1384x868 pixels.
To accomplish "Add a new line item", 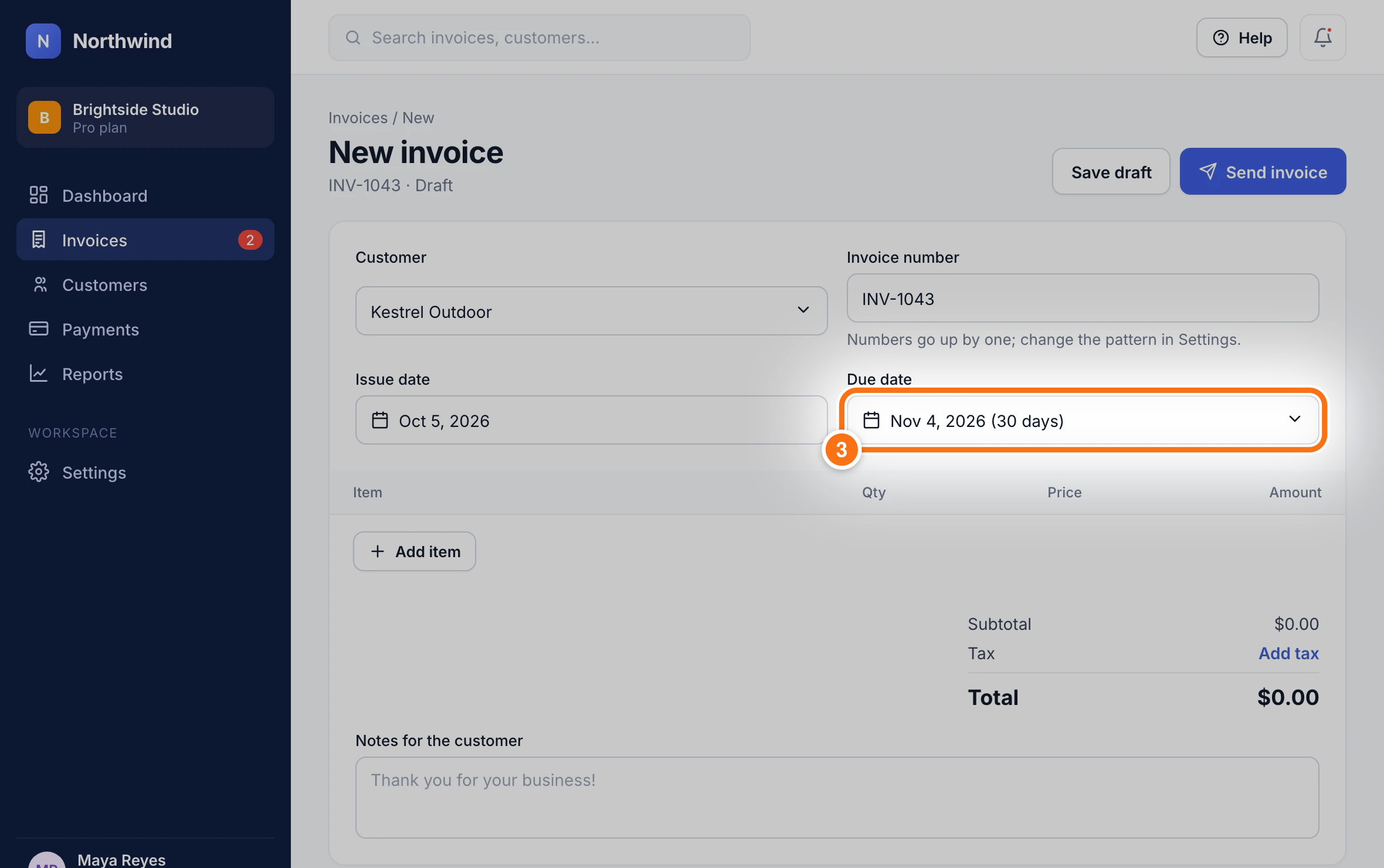I will (x=415, y=552).
